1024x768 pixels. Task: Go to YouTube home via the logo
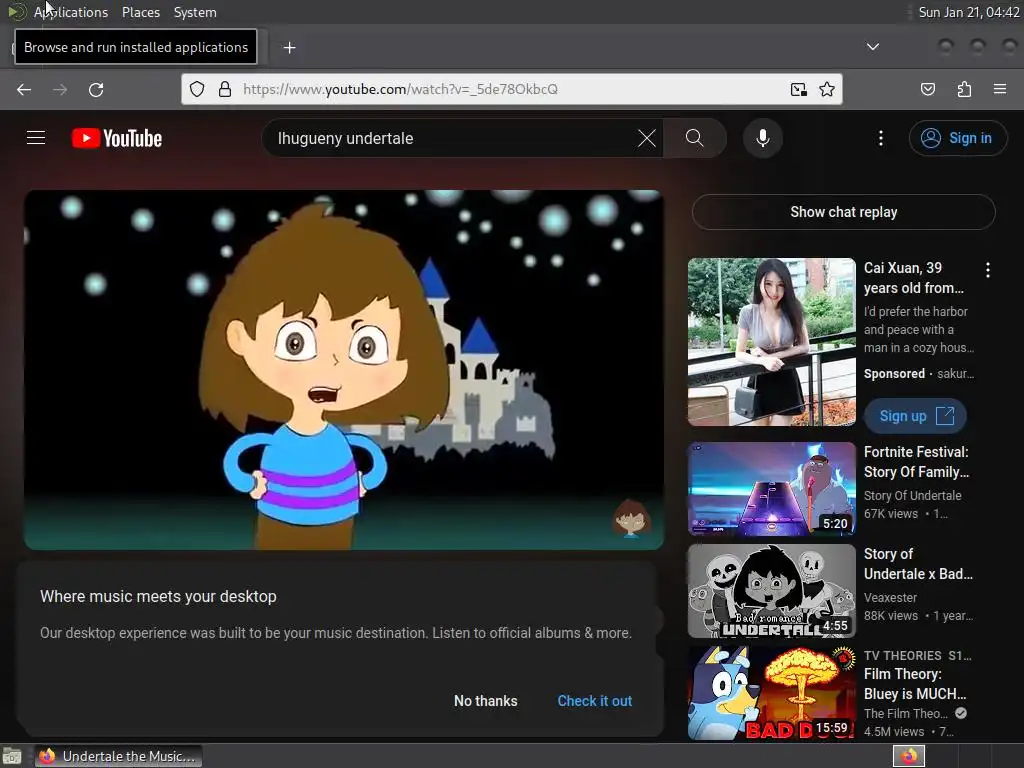pos(117,138)
